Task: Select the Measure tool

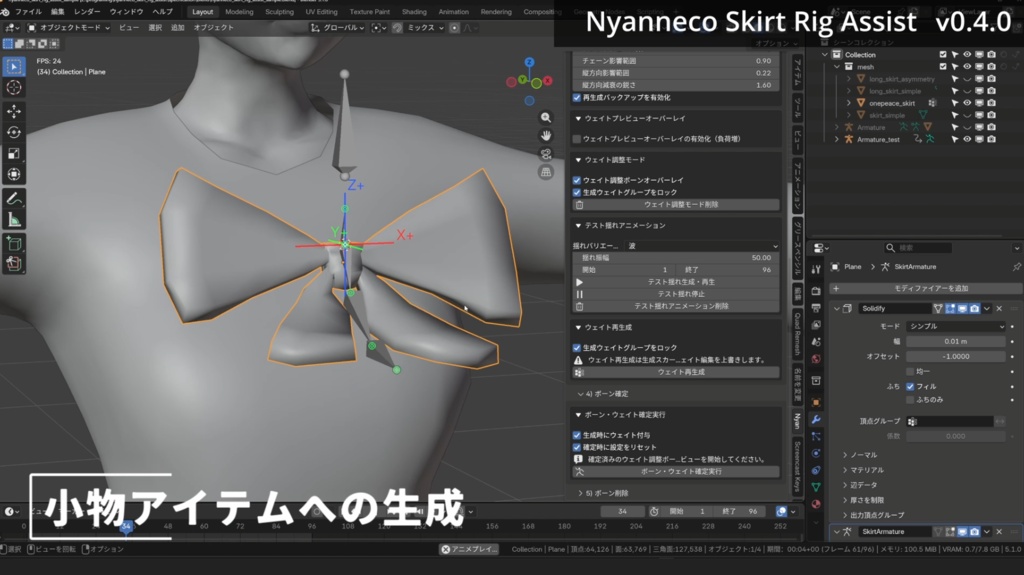Action: click(x=14, y=220)
